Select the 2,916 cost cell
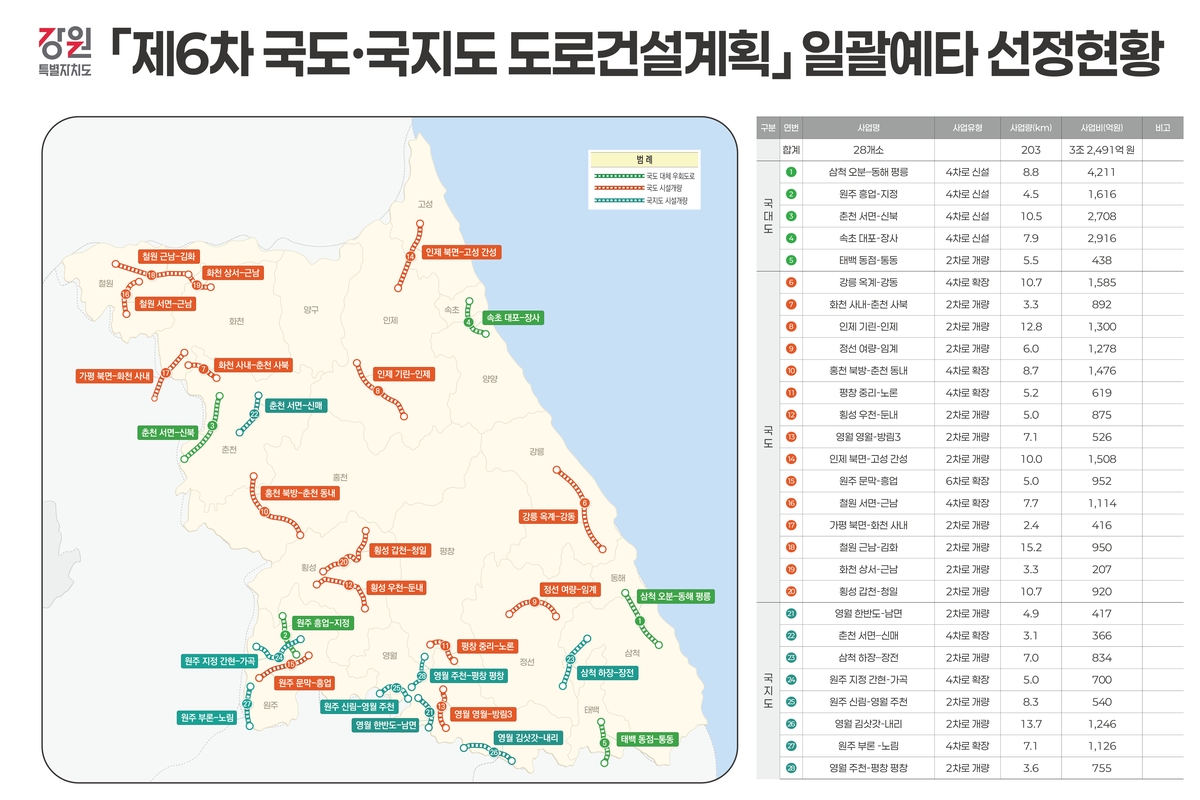 pyautogui.click(x=1101, y=238)
